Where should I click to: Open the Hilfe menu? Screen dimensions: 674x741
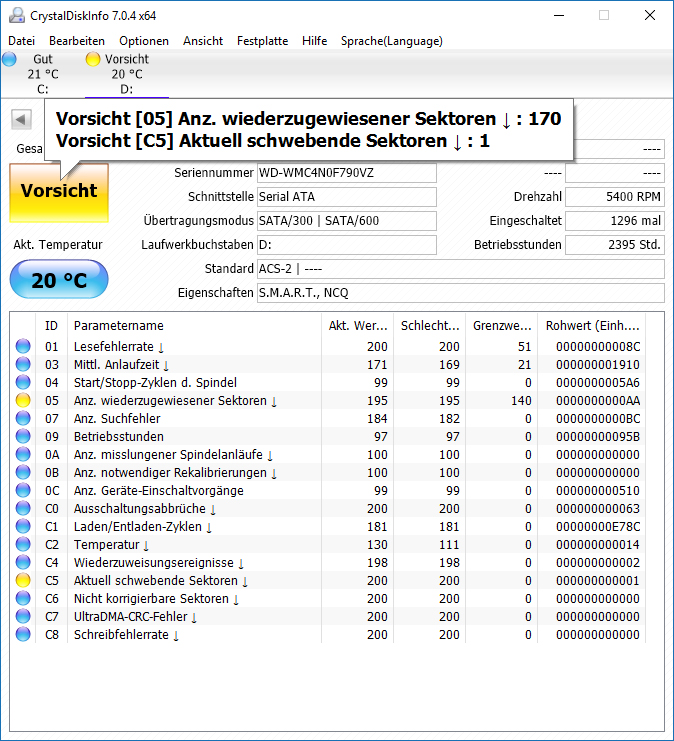pos(314,41)
